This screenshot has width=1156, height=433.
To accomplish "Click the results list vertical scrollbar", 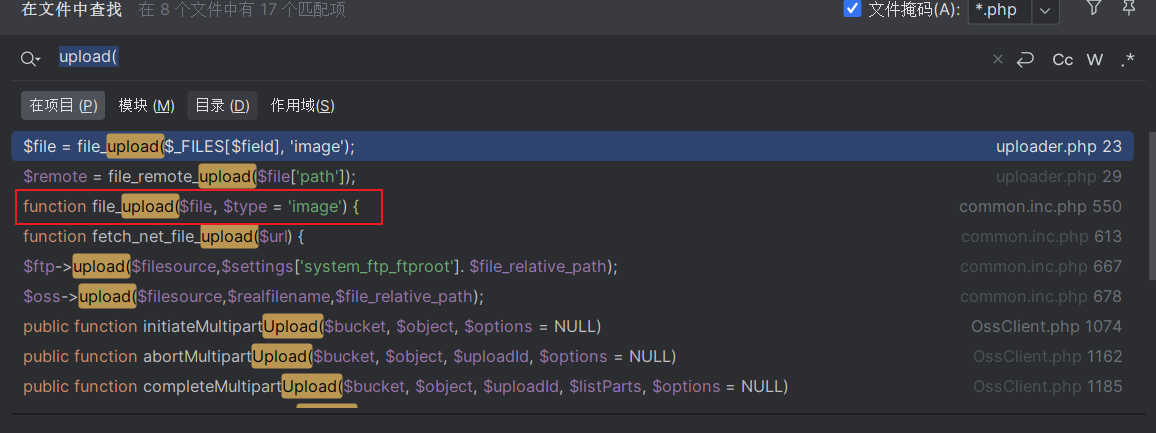I will coord(1152,207).
